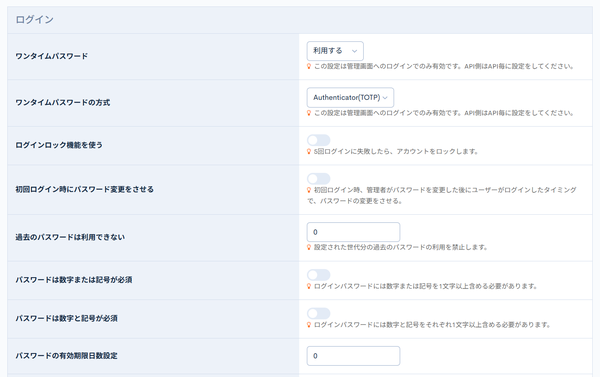
Task: Toggle ログインロック機能を使う switch
Action: click(318, 140)
